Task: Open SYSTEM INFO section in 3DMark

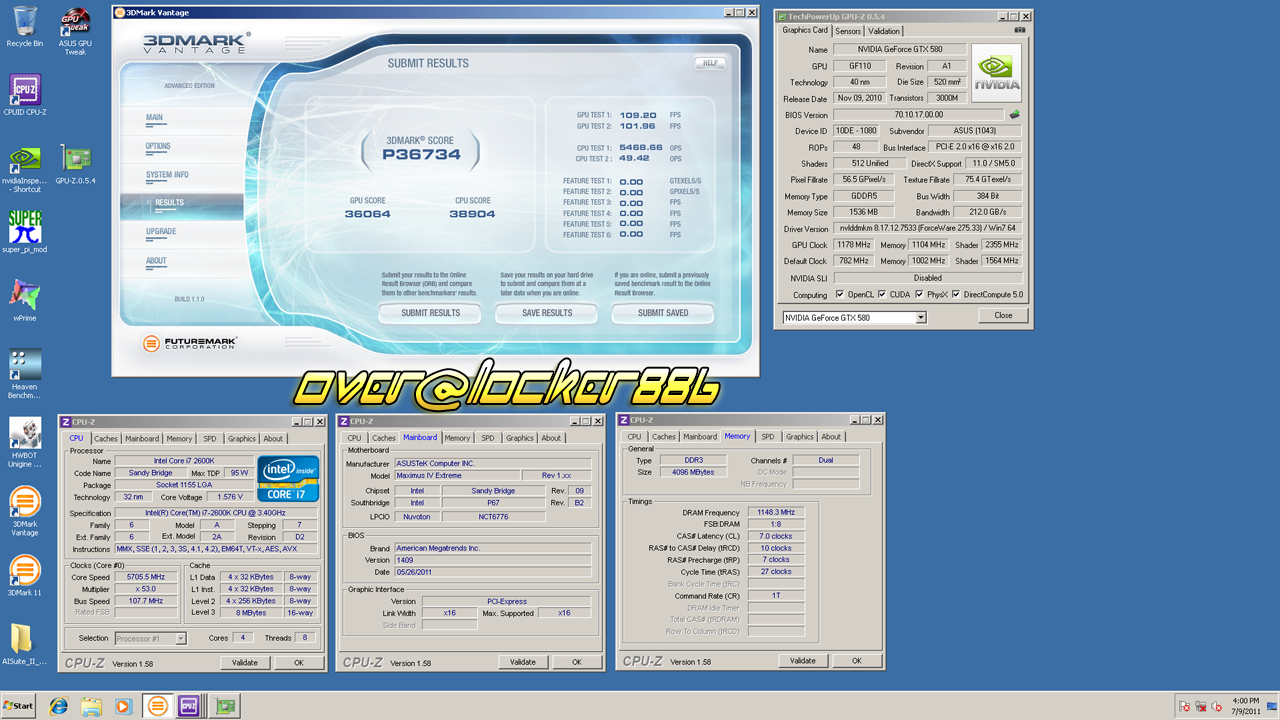Action: pyautogui.click(x=167, y=175)
